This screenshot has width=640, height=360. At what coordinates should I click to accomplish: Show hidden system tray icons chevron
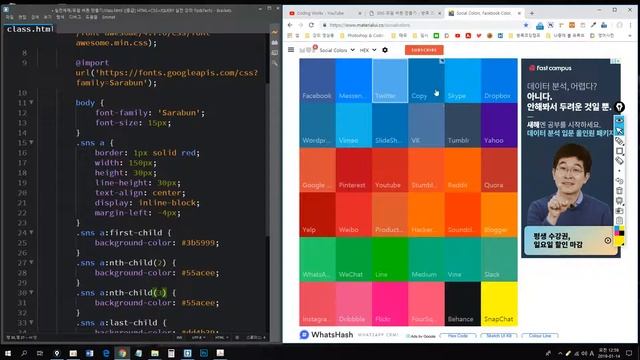[x=560, y=353]
